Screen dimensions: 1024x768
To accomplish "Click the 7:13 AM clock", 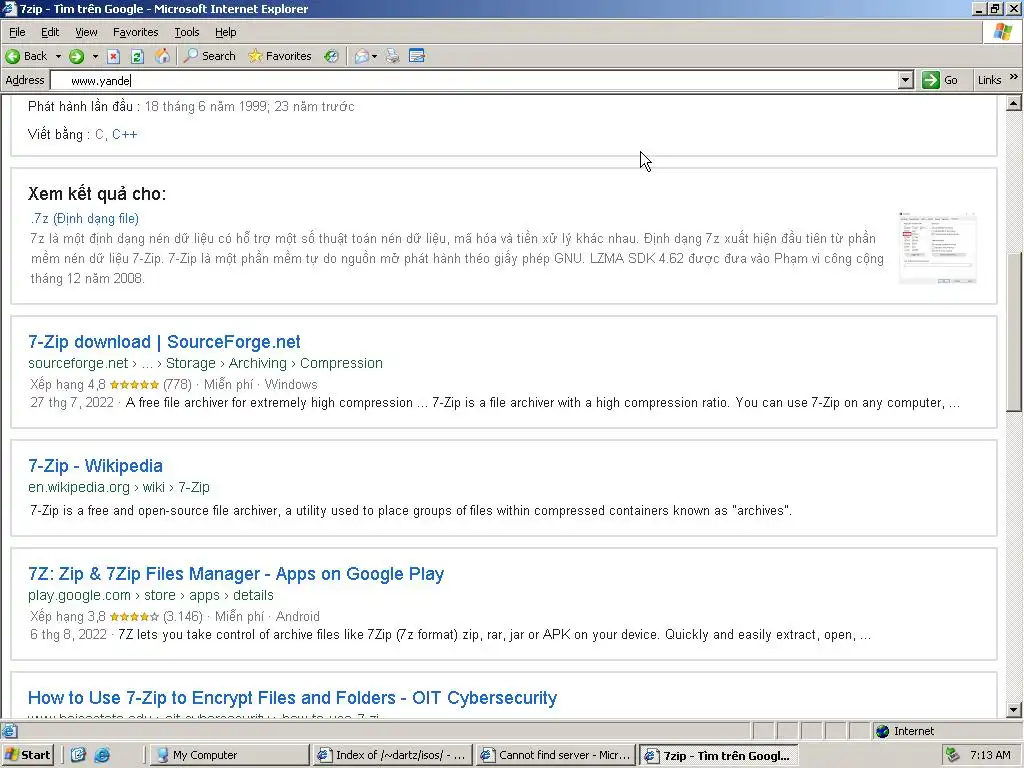I will 990,755.
